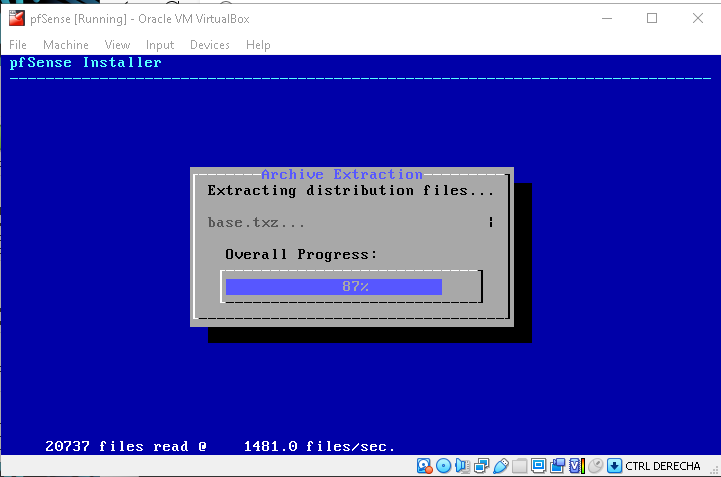Open the optical disk indicator in status bar
The image size is (721, 477).
[x=443, y=466]
